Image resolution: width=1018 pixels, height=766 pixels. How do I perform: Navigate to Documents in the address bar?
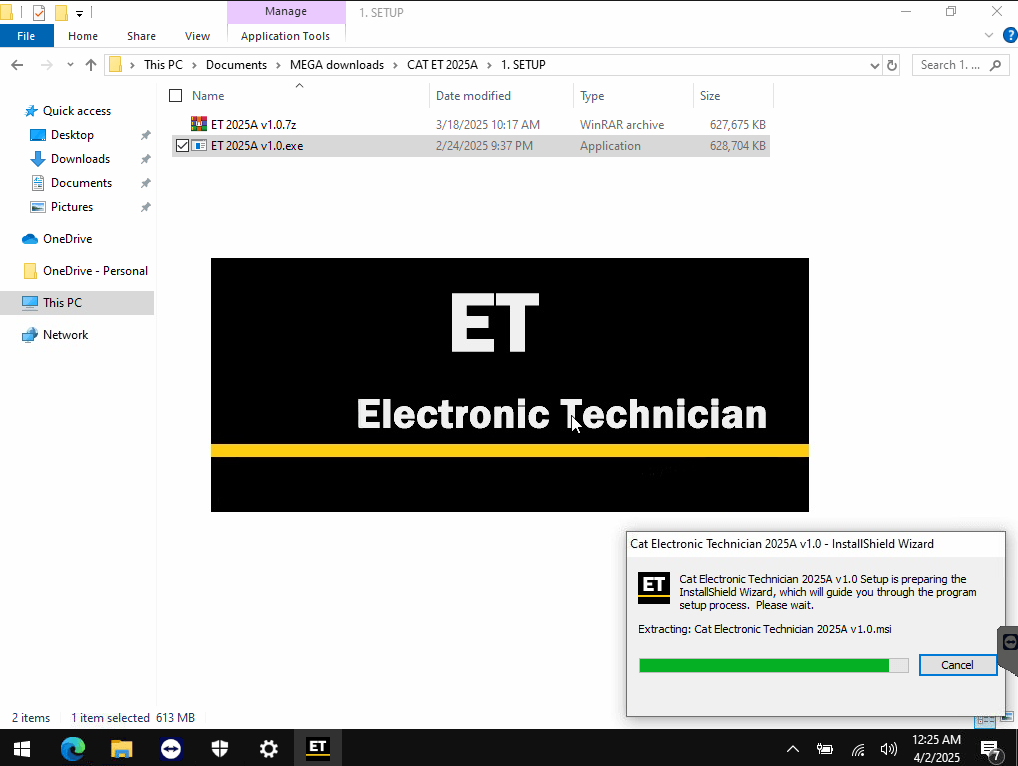pos(236,65)
